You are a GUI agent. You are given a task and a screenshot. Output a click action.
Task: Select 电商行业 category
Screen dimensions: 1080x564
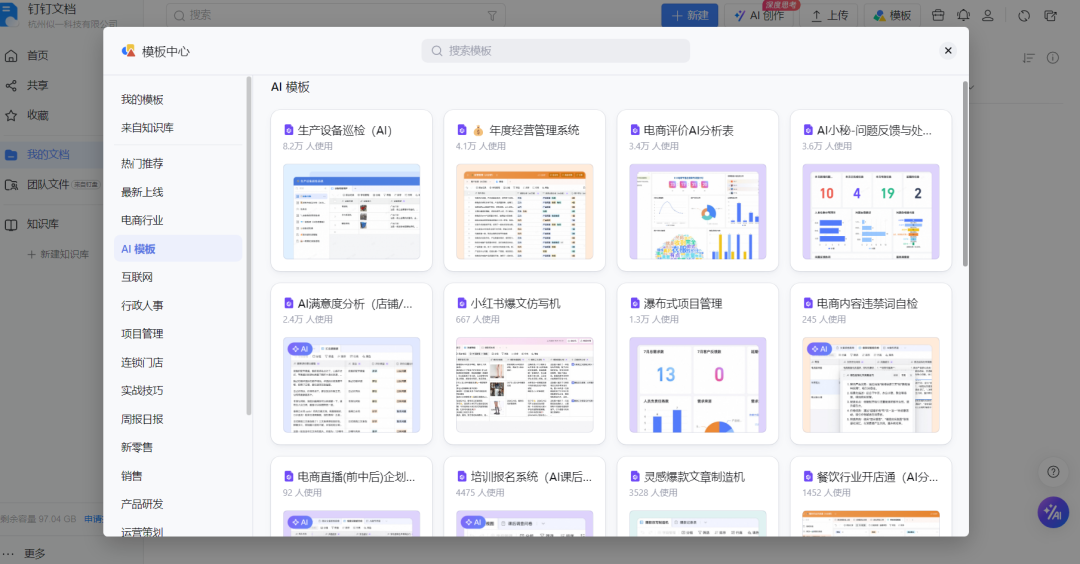(x=143, y=220)
